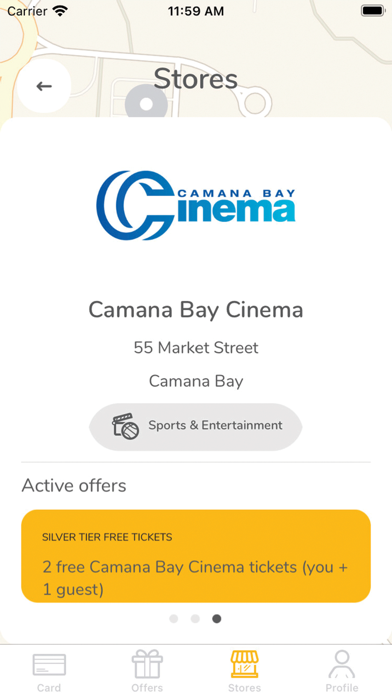Select the Stores shop icon

pyautogui.click(x=245, y=664)
